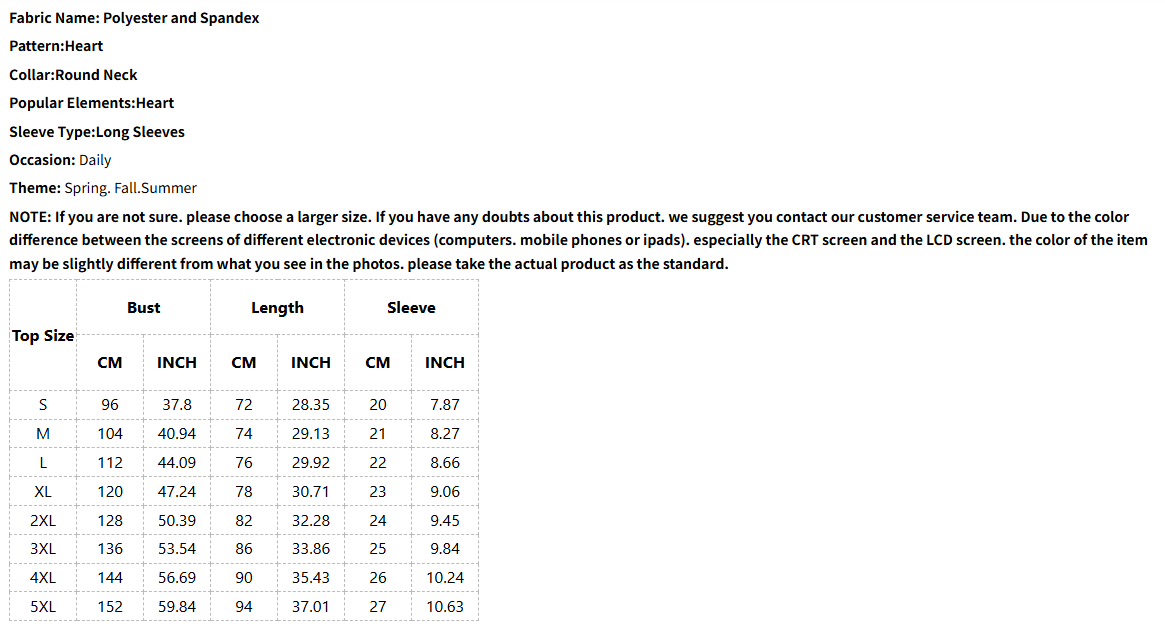Click the 44.09 inch bust cell

(x=177, y=463)
